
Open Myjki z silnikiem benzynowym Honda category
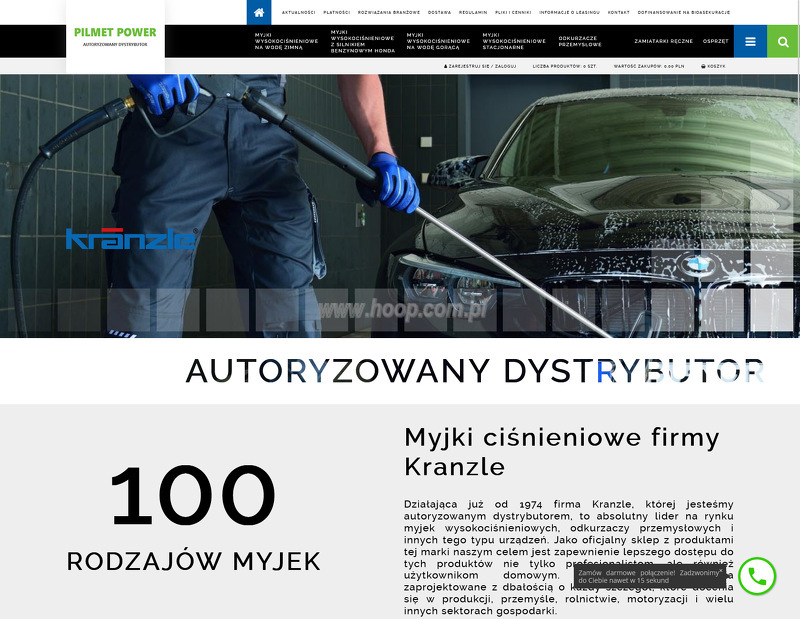[x=363, y=41]
